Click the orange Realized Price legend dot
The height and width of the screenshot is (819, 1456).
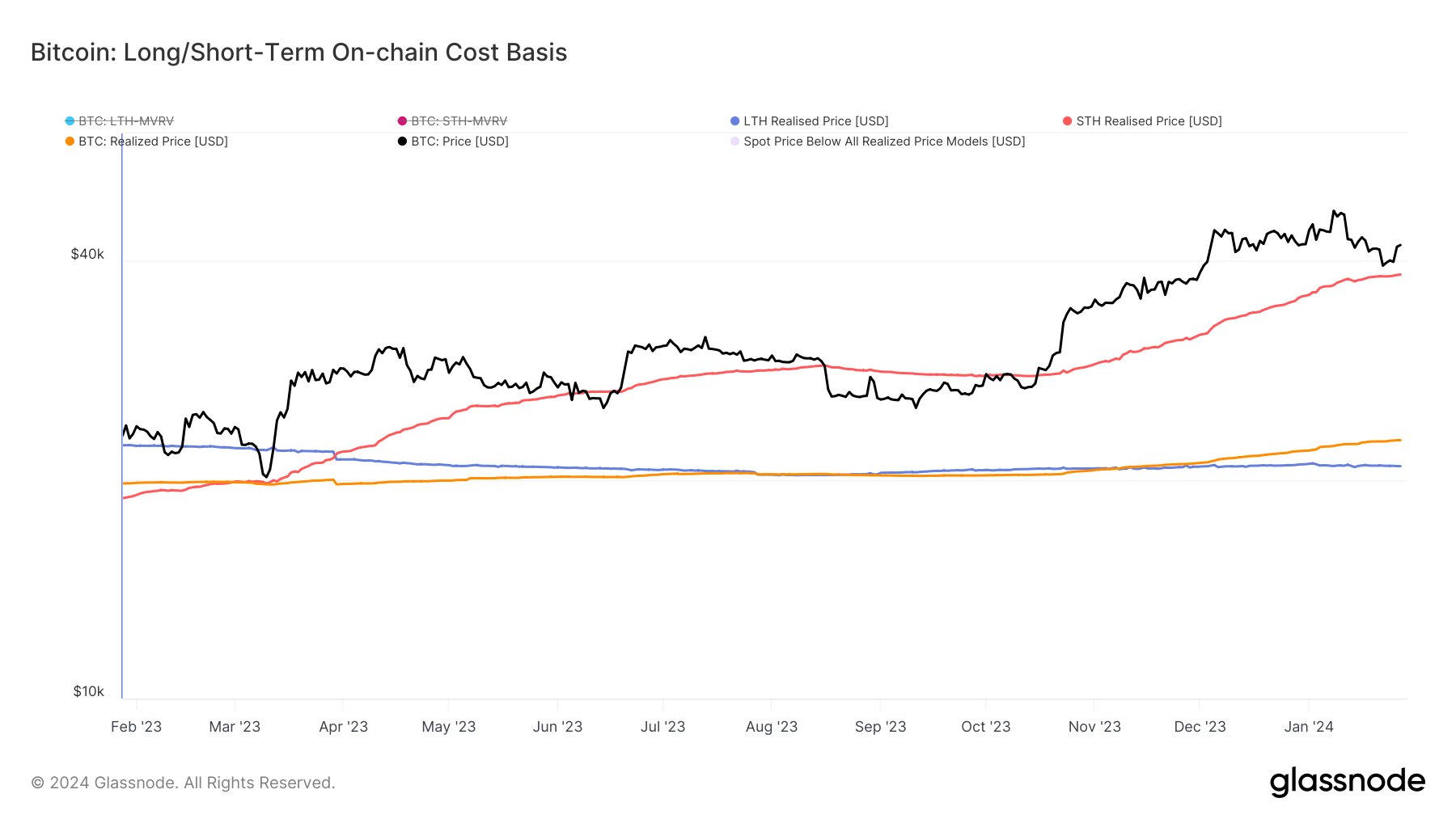(x=70, y=141)
